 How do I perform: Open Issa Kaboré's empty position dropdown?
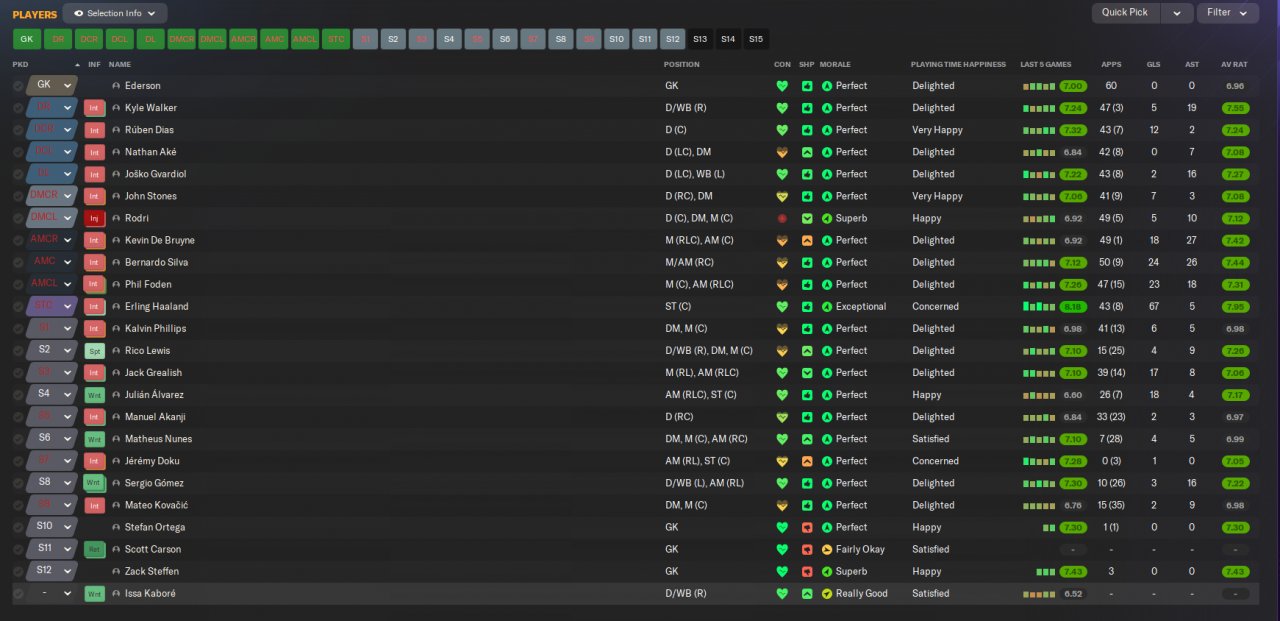coord(52,593)
